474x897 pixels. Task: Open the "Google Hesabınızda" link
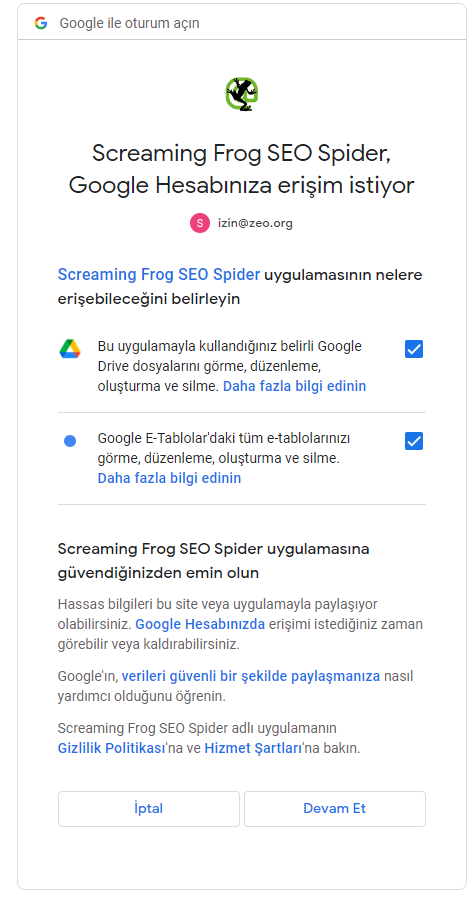[200, 624]
